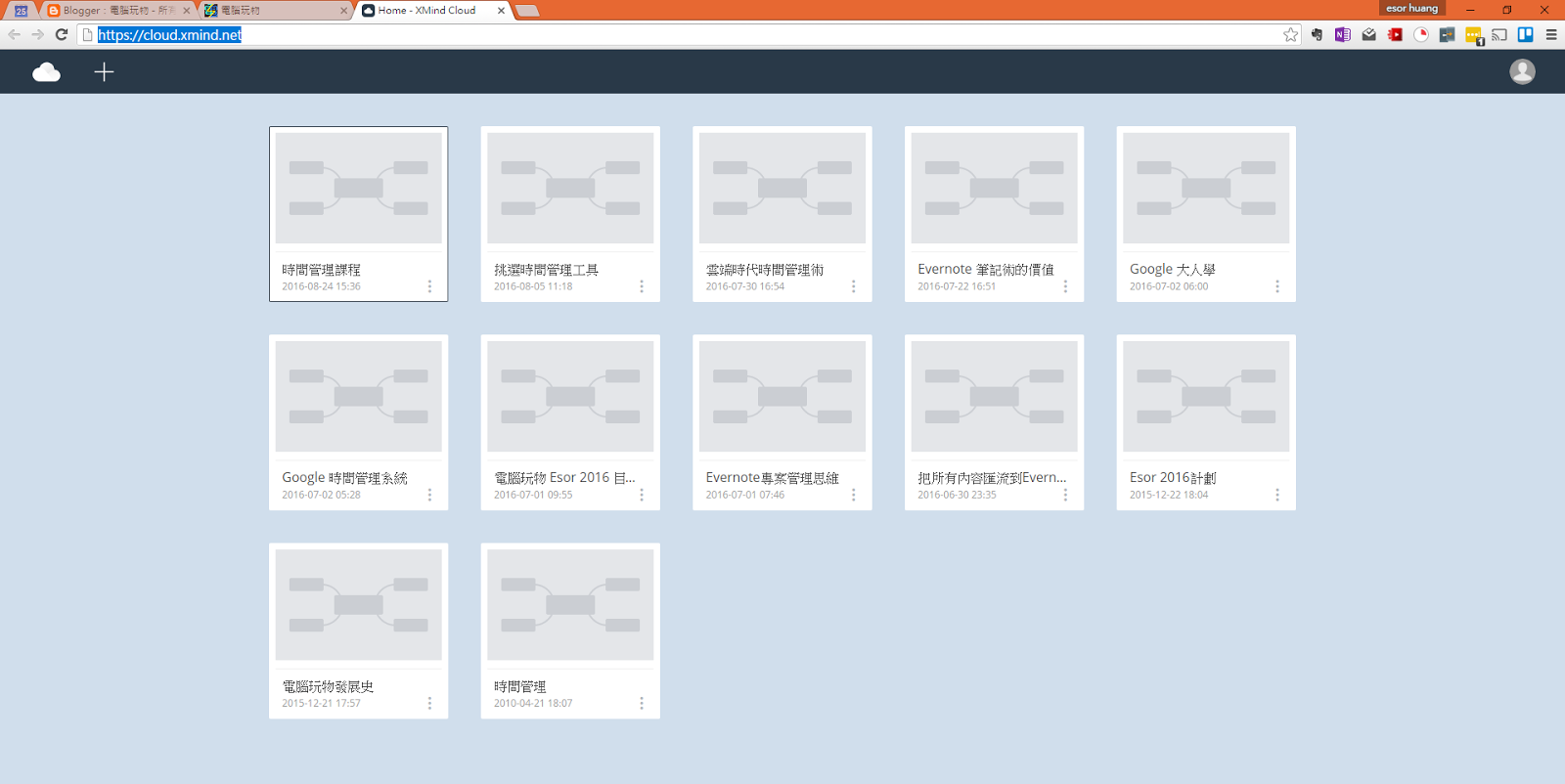Click the 時間管理 map title

click(x=519, y=686)
